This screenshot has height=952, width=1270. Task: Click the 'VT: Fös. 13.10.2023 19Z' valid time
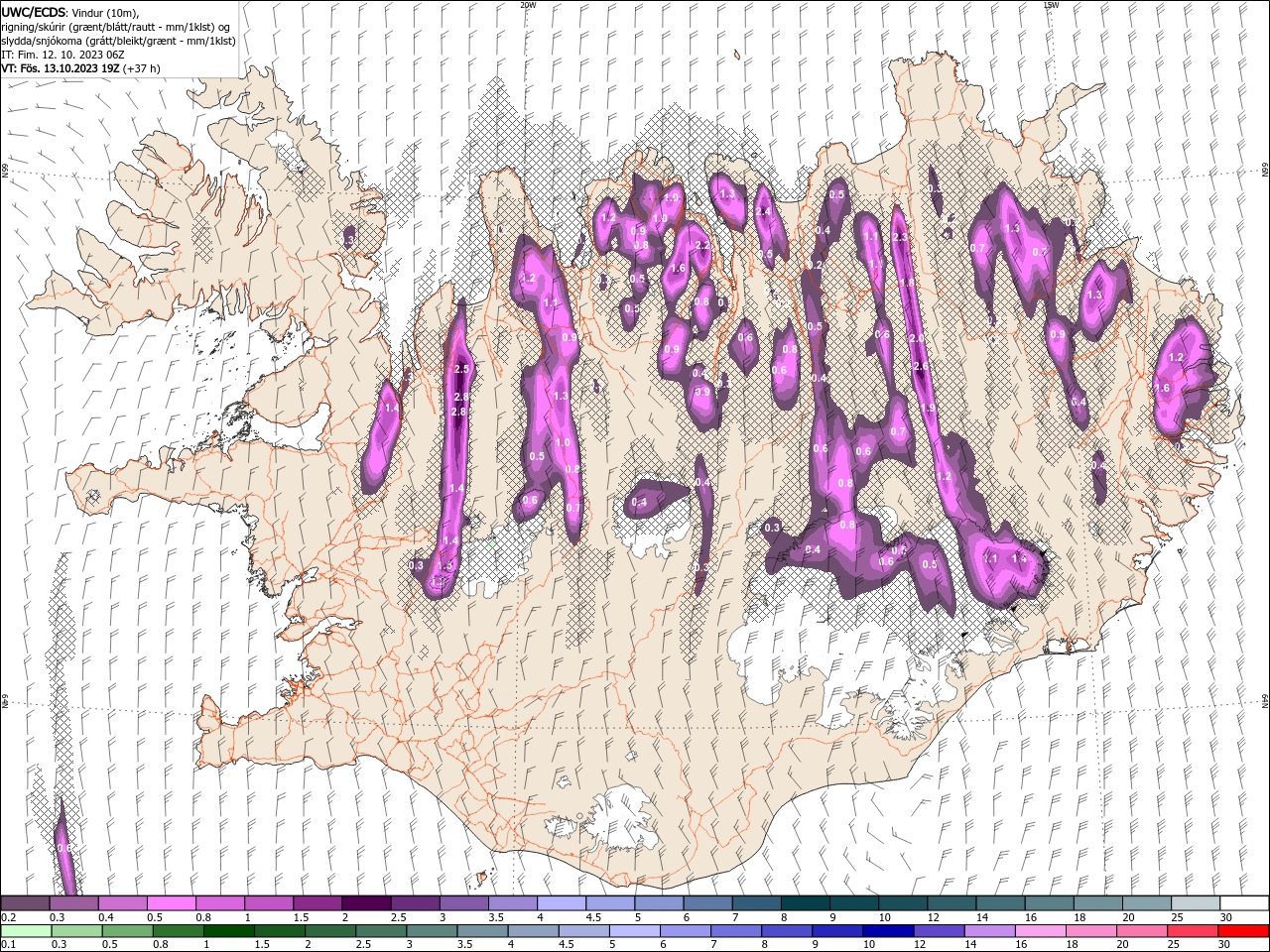pos(60,68)
